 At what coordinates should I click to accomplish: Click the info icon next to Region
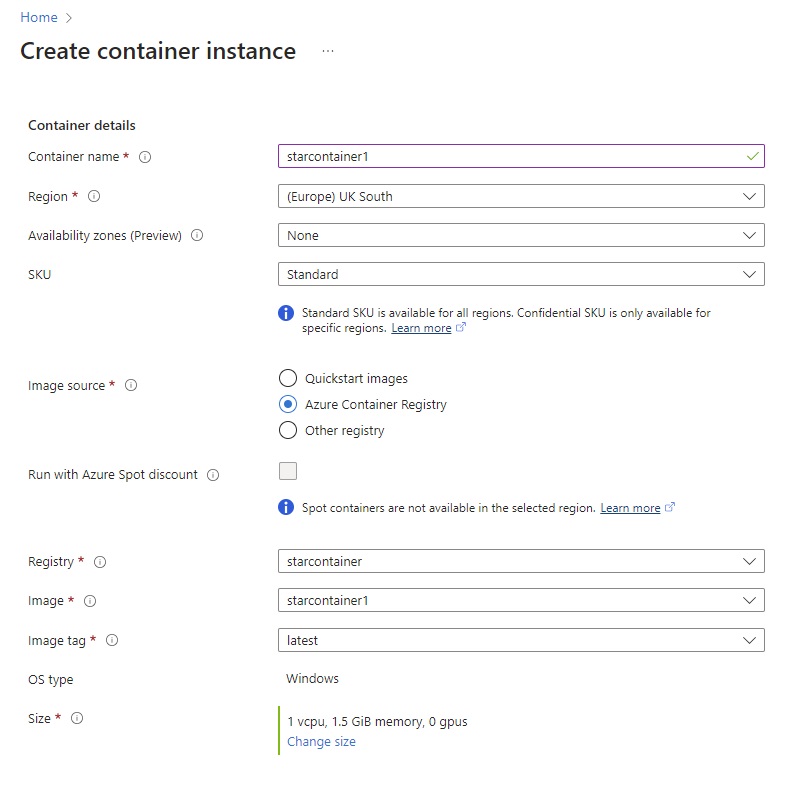point(94,196)
